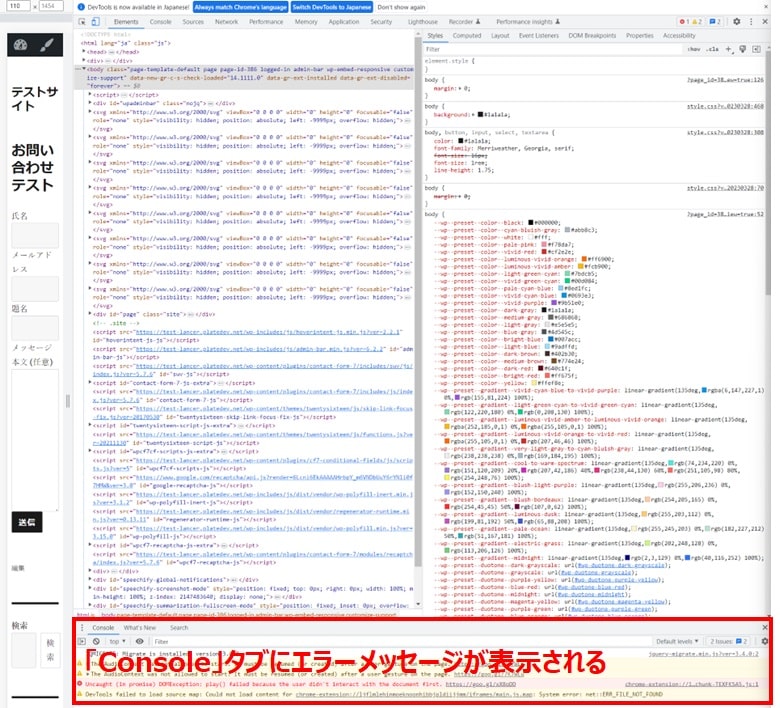
Task: Activate the inspect element picker icon
Action: pyautogui.click(x=82, y=22)
